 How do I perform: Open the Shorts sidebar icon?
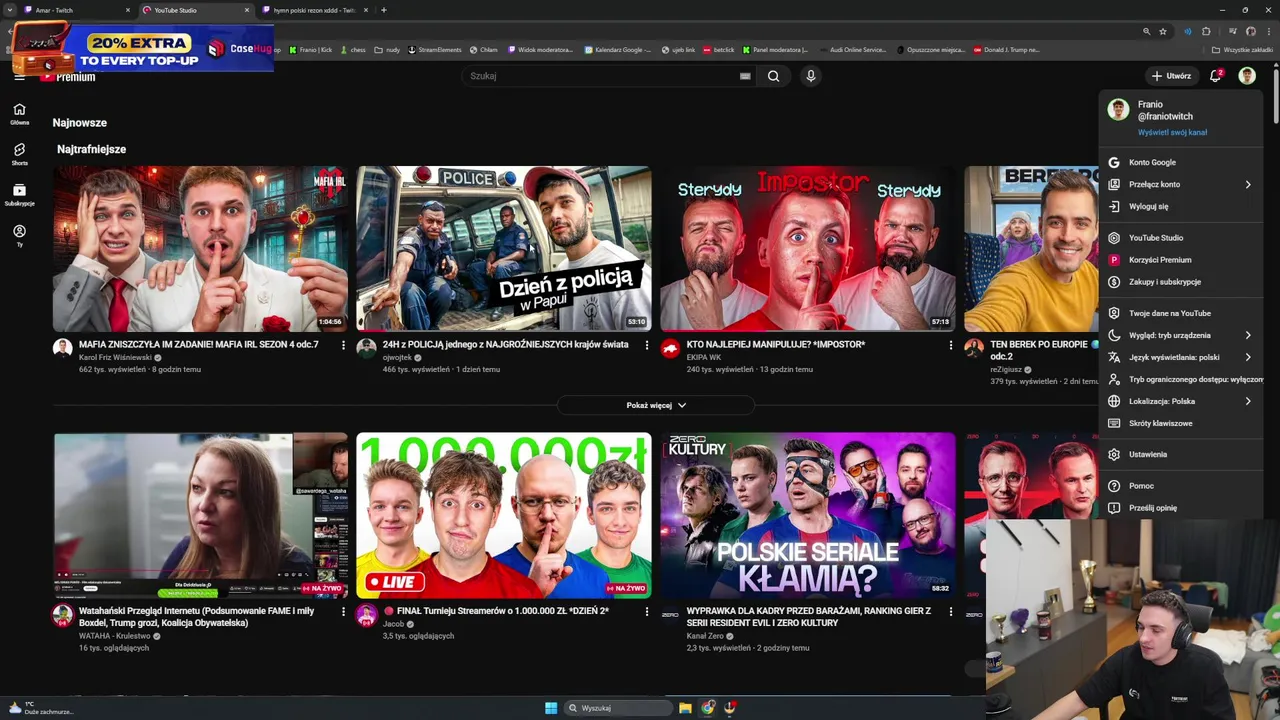[x=19, y=154]
